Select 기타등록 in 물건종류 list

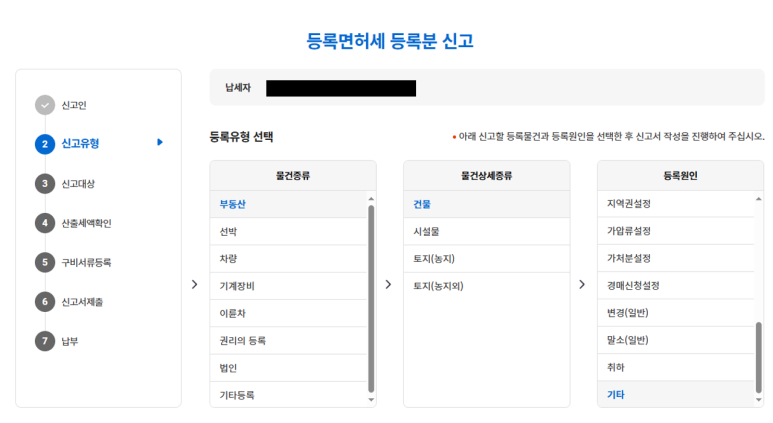pyautogui.click(x=288, y=395)
